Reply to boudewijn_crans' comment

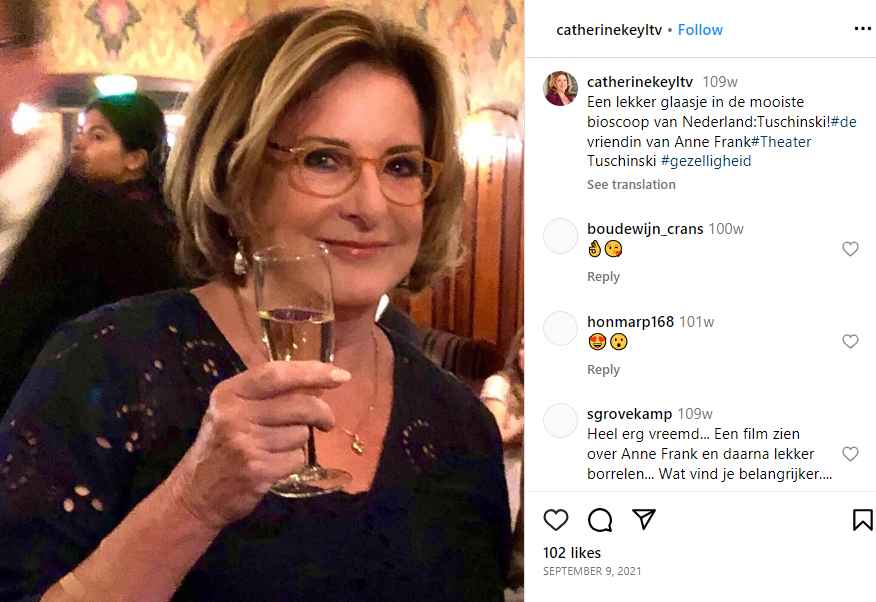click(x=603, y=277)
